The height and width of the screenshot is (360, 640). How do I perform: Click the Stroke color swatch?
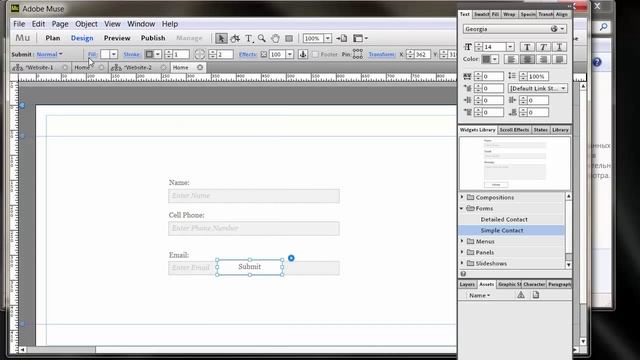tap(149, 54)
